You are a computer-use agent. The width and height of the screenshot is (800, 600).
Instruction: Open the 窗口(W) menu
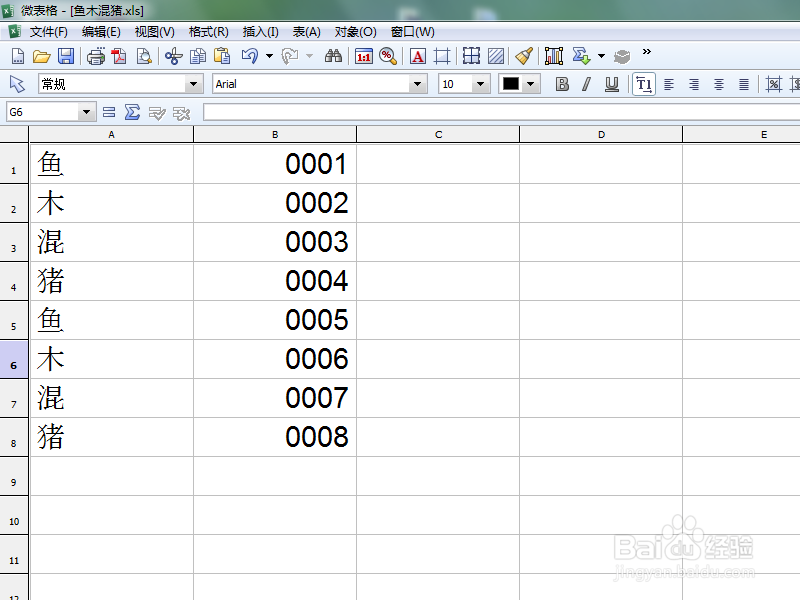point(413,32)
